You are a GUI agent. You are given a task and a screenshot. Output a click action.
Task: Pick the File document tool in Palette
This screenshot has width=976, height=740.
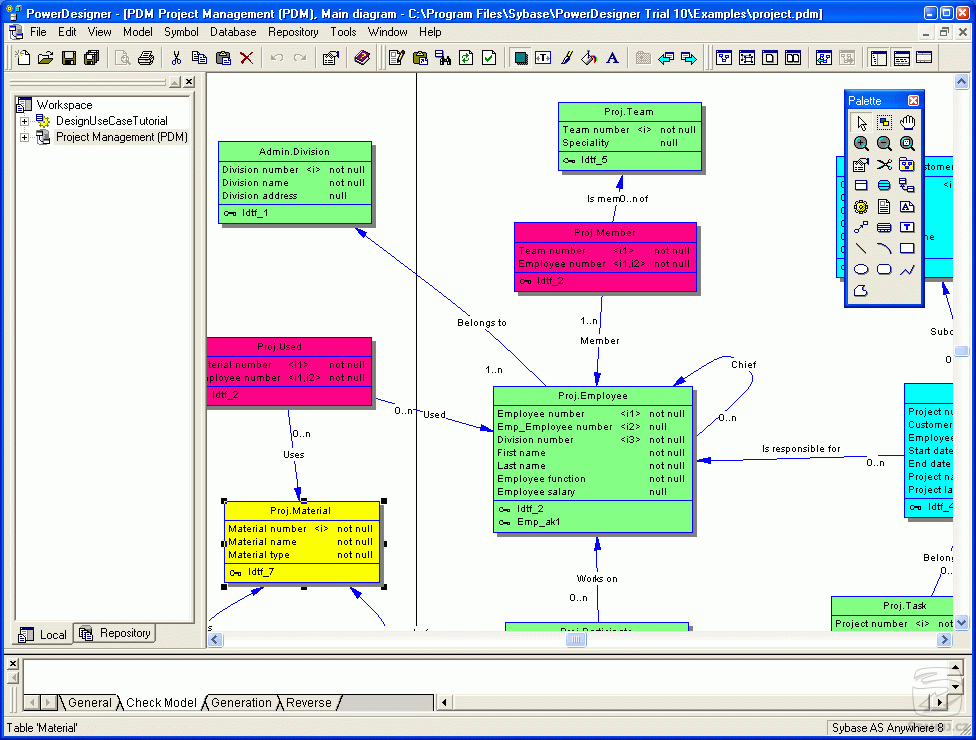click(x=884, y=207)
